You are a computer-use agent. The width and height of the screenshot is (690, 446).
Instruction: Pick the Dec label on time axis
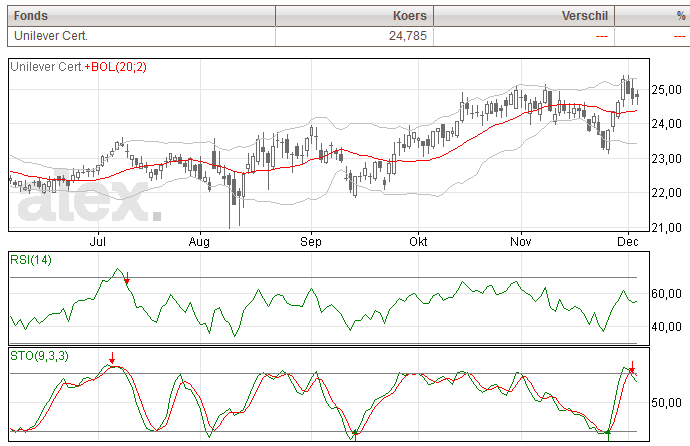[628, 241]
